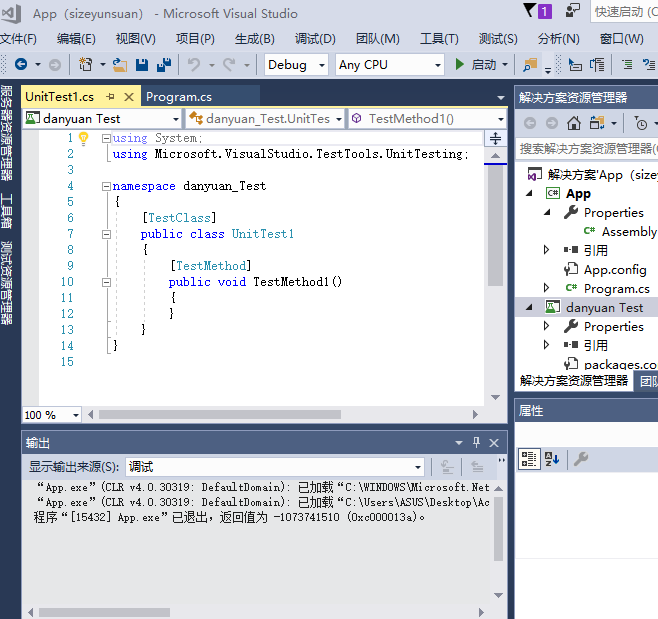Click the property pages wrench icon

click(581, 459)
